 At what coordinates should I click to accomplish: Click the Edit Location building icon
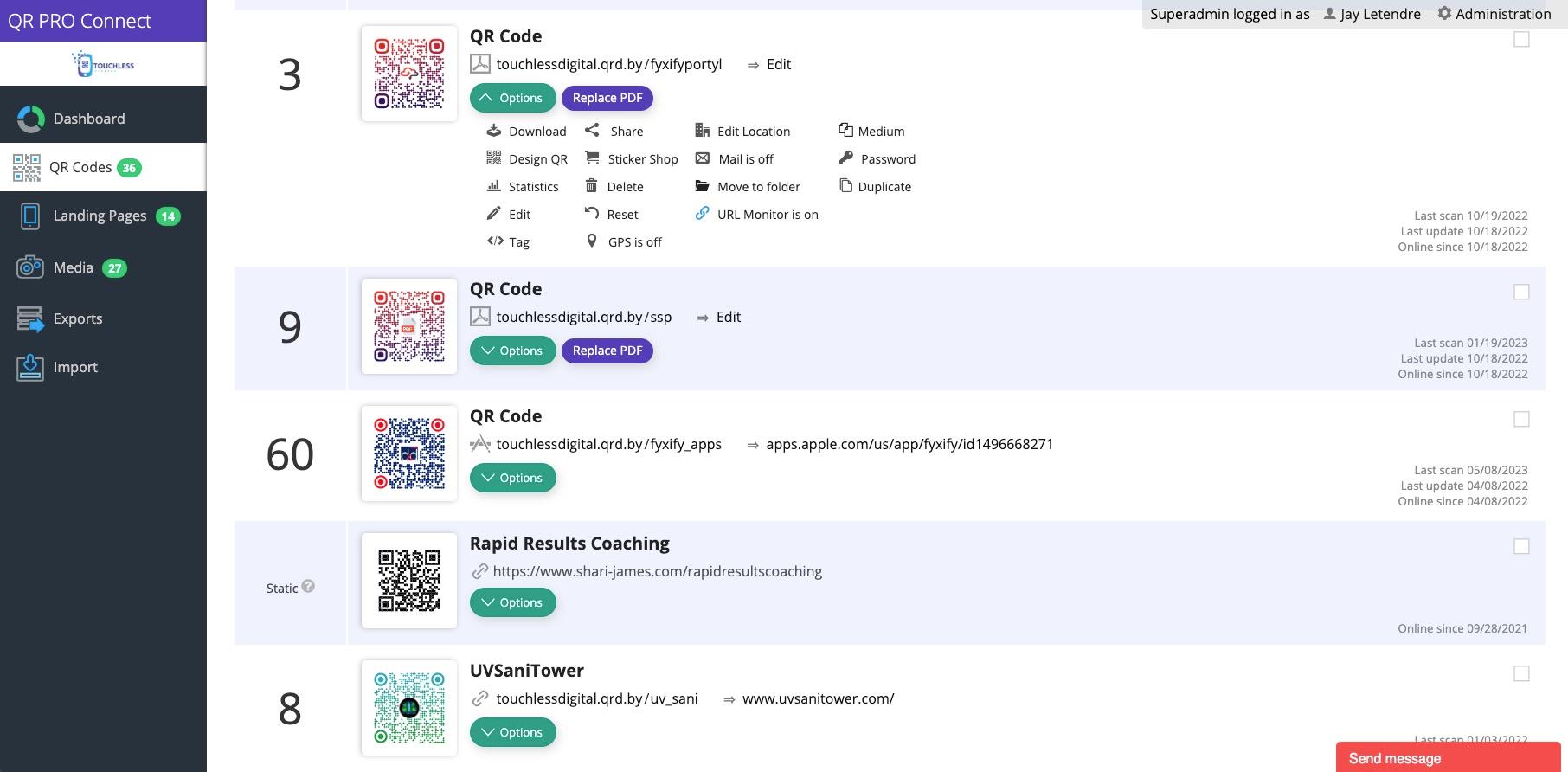pos(702,131)
